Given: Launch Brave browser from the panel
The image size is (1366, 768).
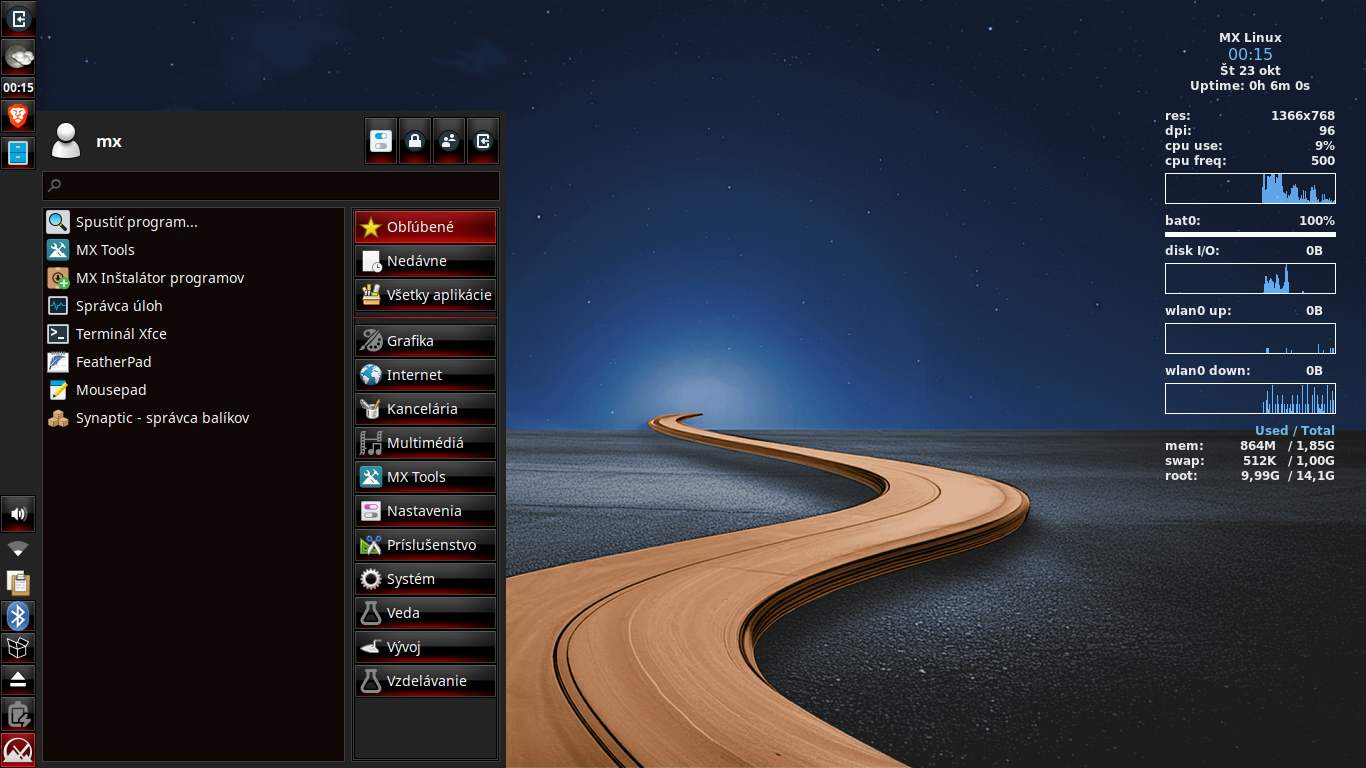Looking at the screenshot, I should [18, 116].
